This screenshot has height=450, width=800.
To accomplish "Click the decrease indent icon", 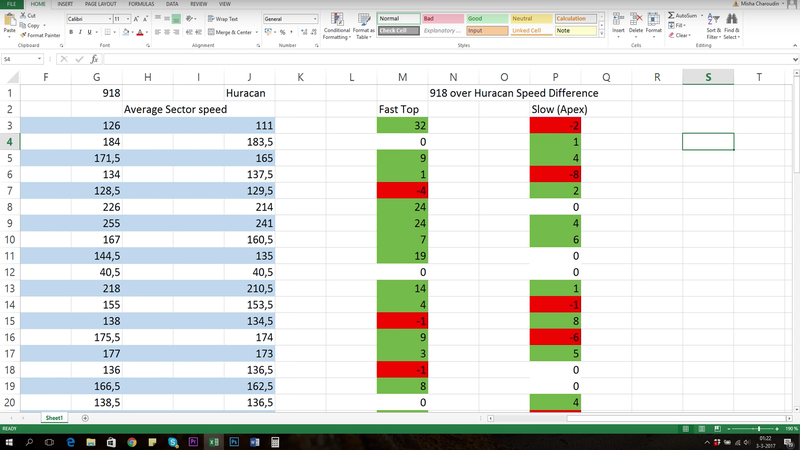I will 189,32.
